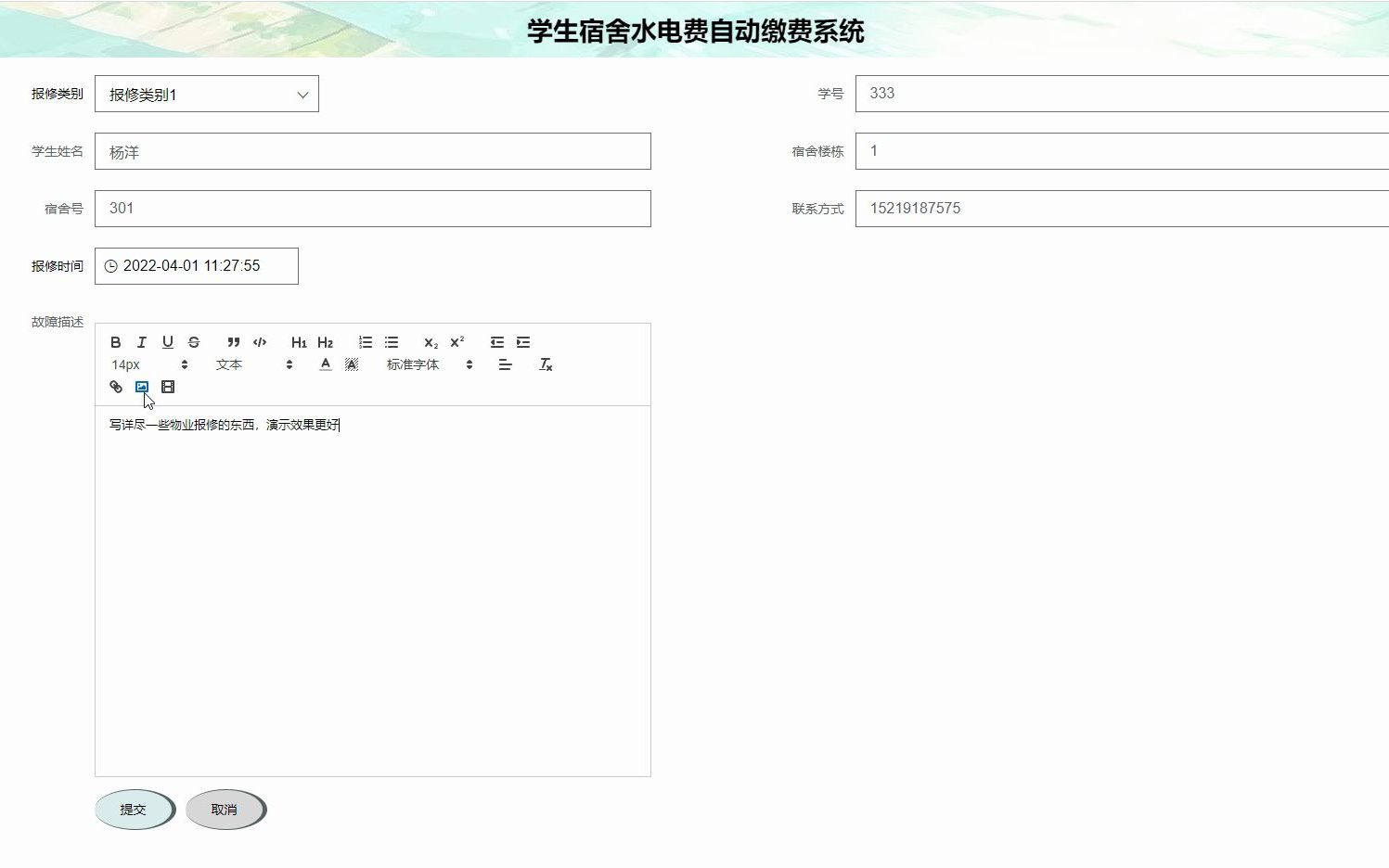Apply subscript formatting
Viewport: 1389px width, 868px height.
[431, 342]
